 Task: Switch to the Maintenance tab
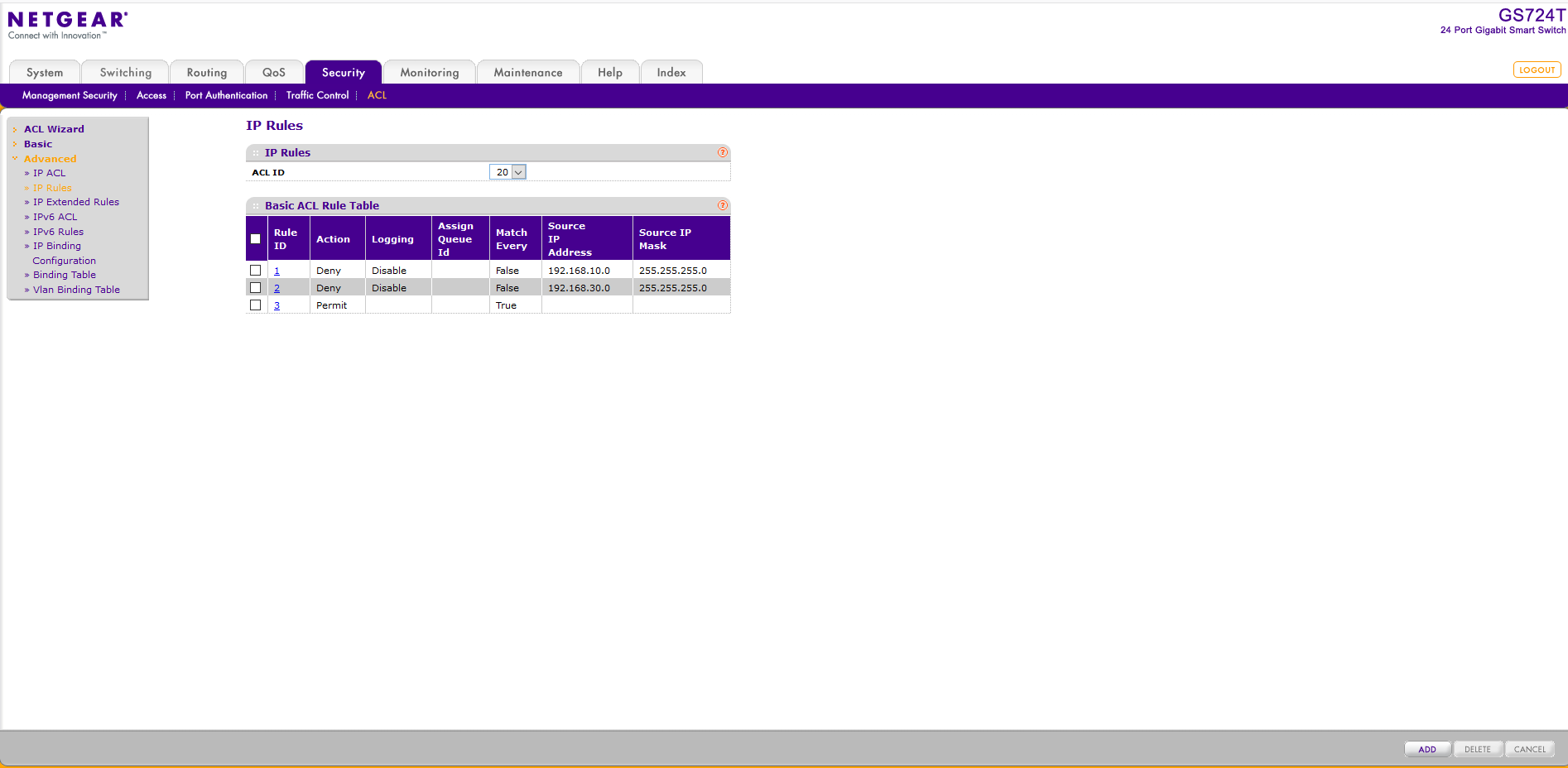point(528,73)
